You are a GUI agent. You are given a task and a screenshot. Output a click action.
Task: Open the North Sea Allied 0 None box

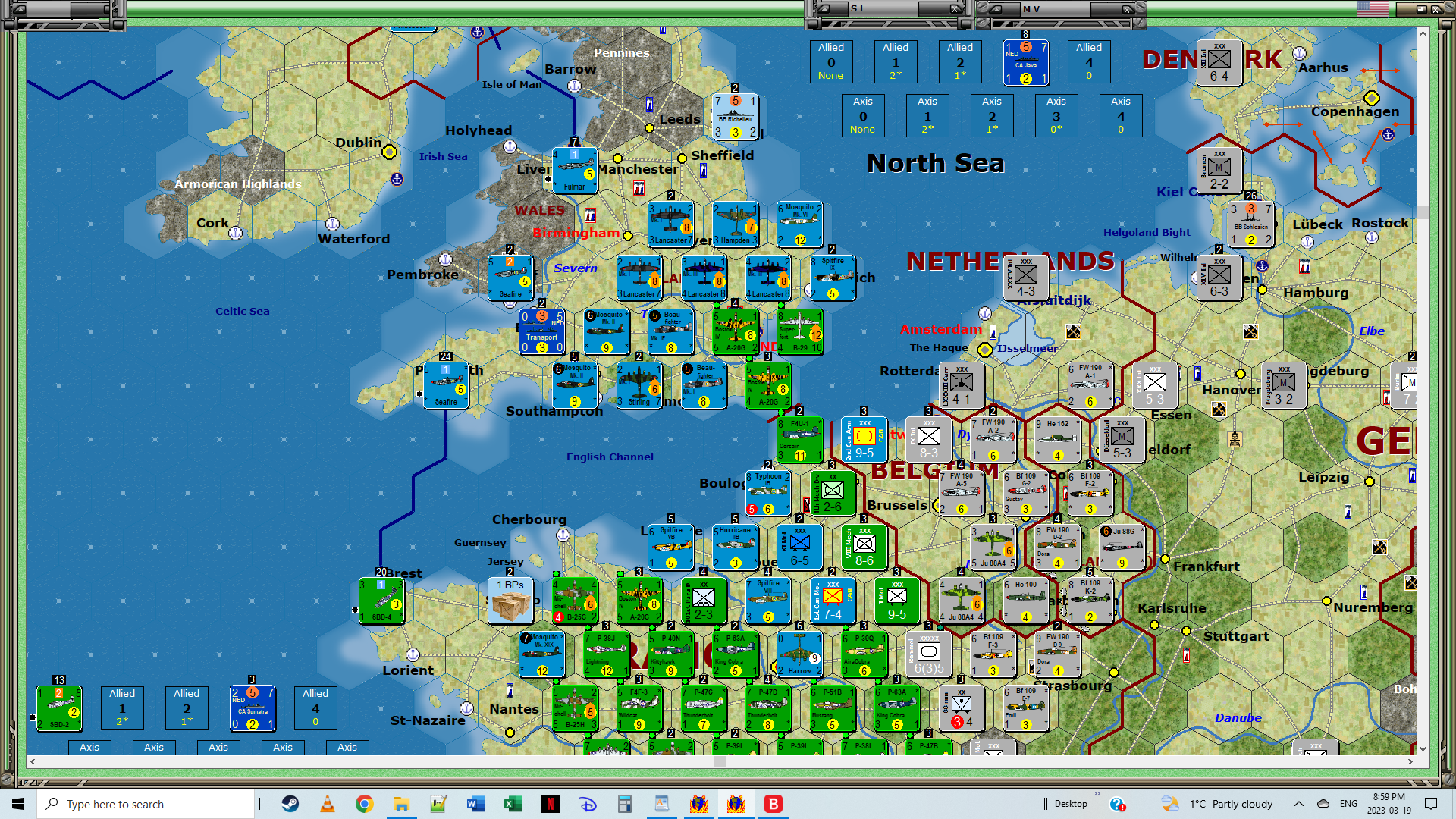831,61
